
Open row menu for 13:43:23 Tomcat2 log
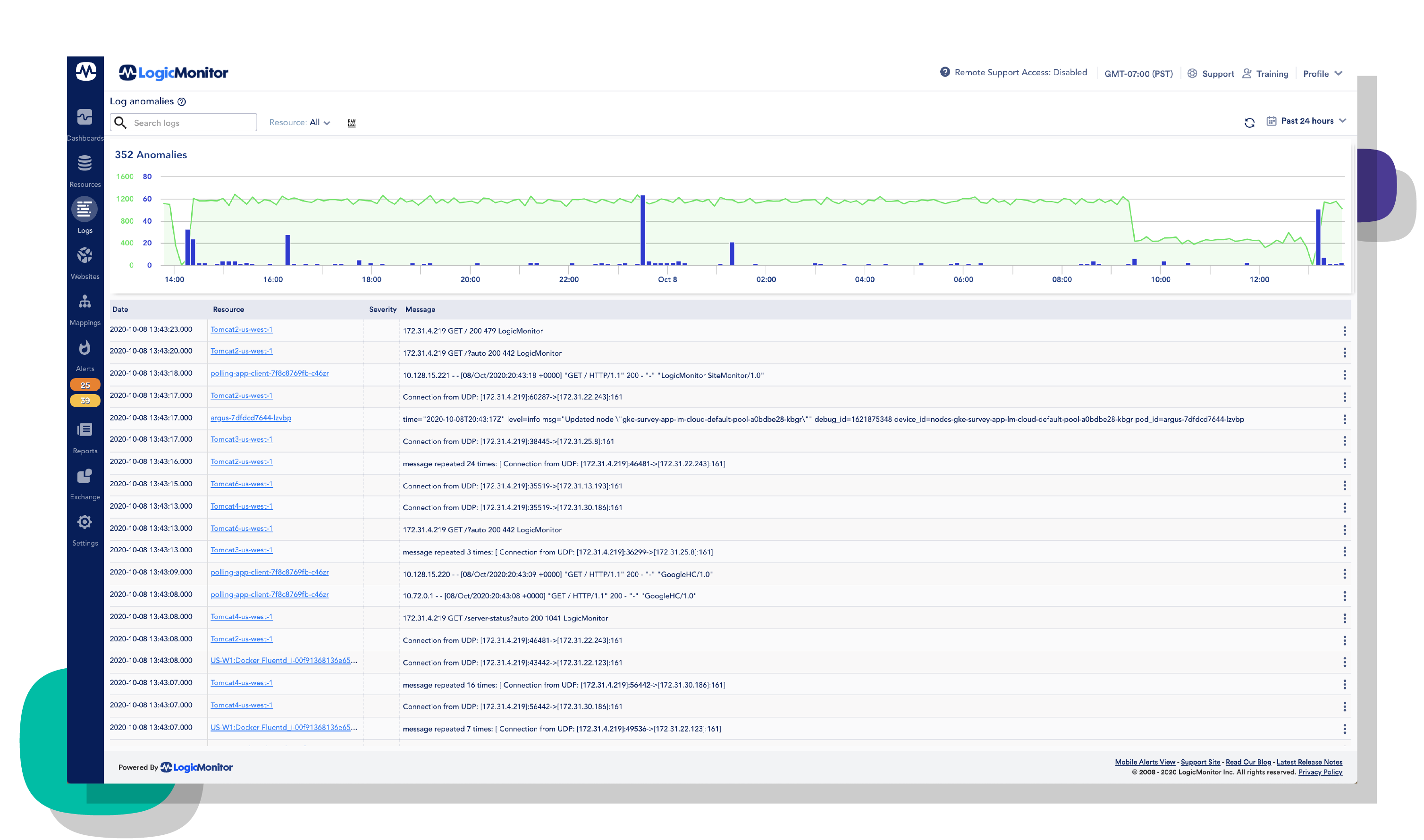[x=1345, y=331]
